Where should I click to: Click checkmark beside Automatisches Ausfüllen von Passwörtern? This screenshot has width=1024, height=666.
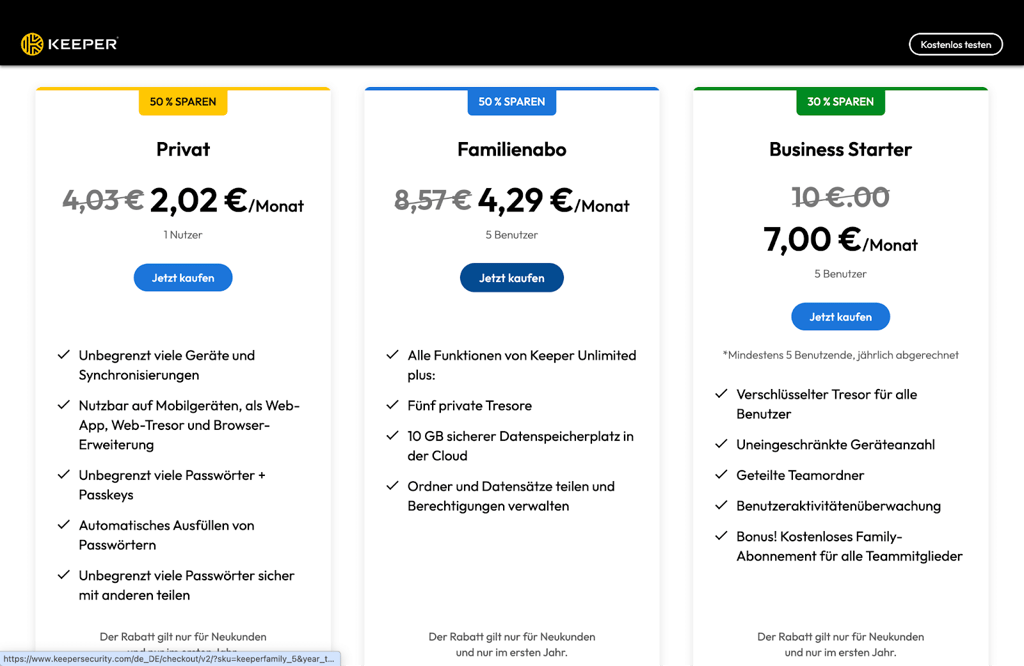click(x=63, y=524)
